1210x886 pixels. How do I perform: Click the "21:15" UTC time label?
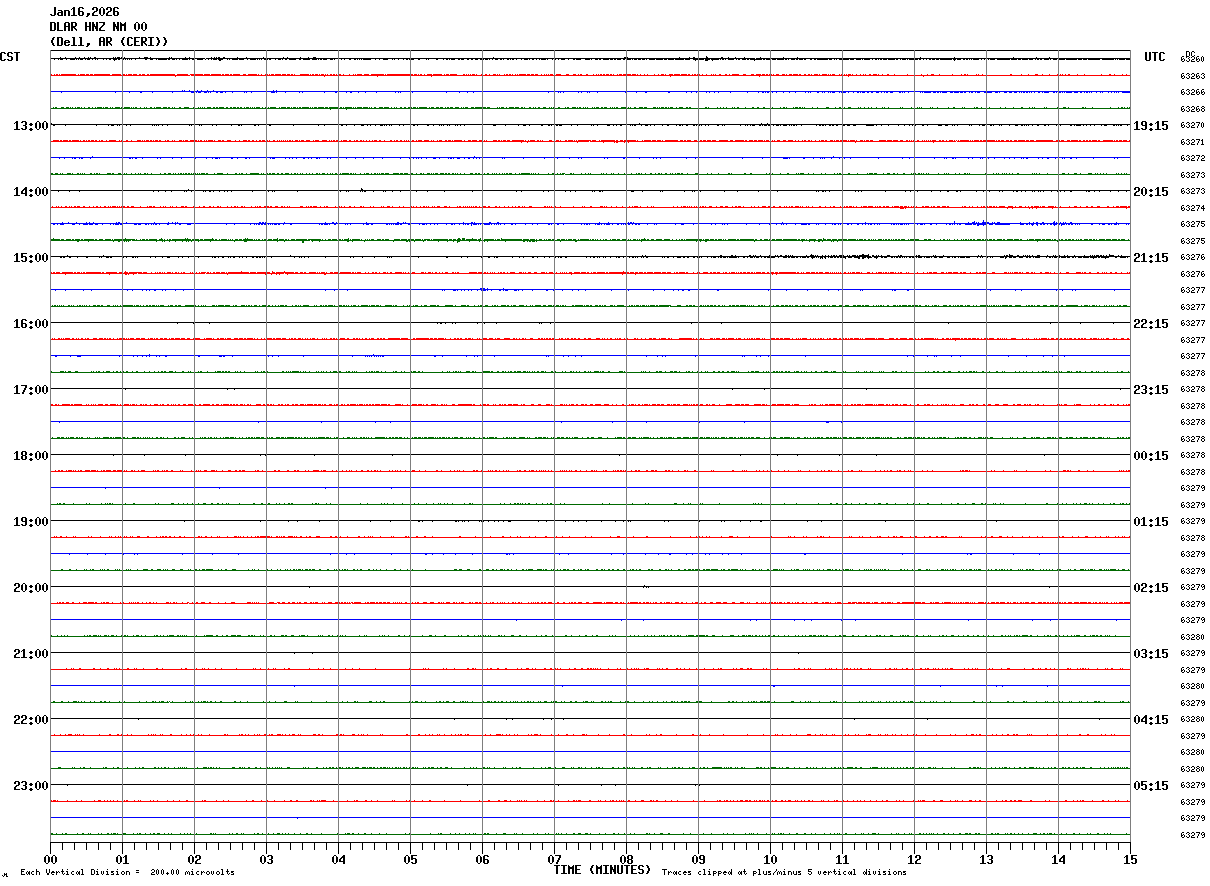tap(1150, 257)
